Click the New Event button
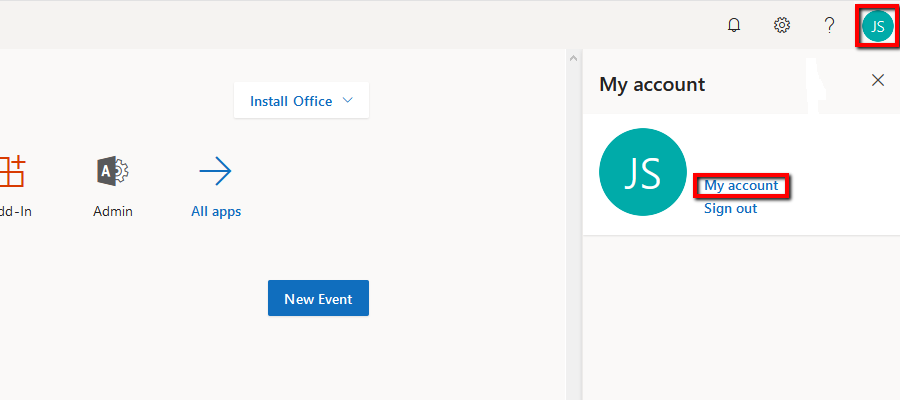 [318, 298]
